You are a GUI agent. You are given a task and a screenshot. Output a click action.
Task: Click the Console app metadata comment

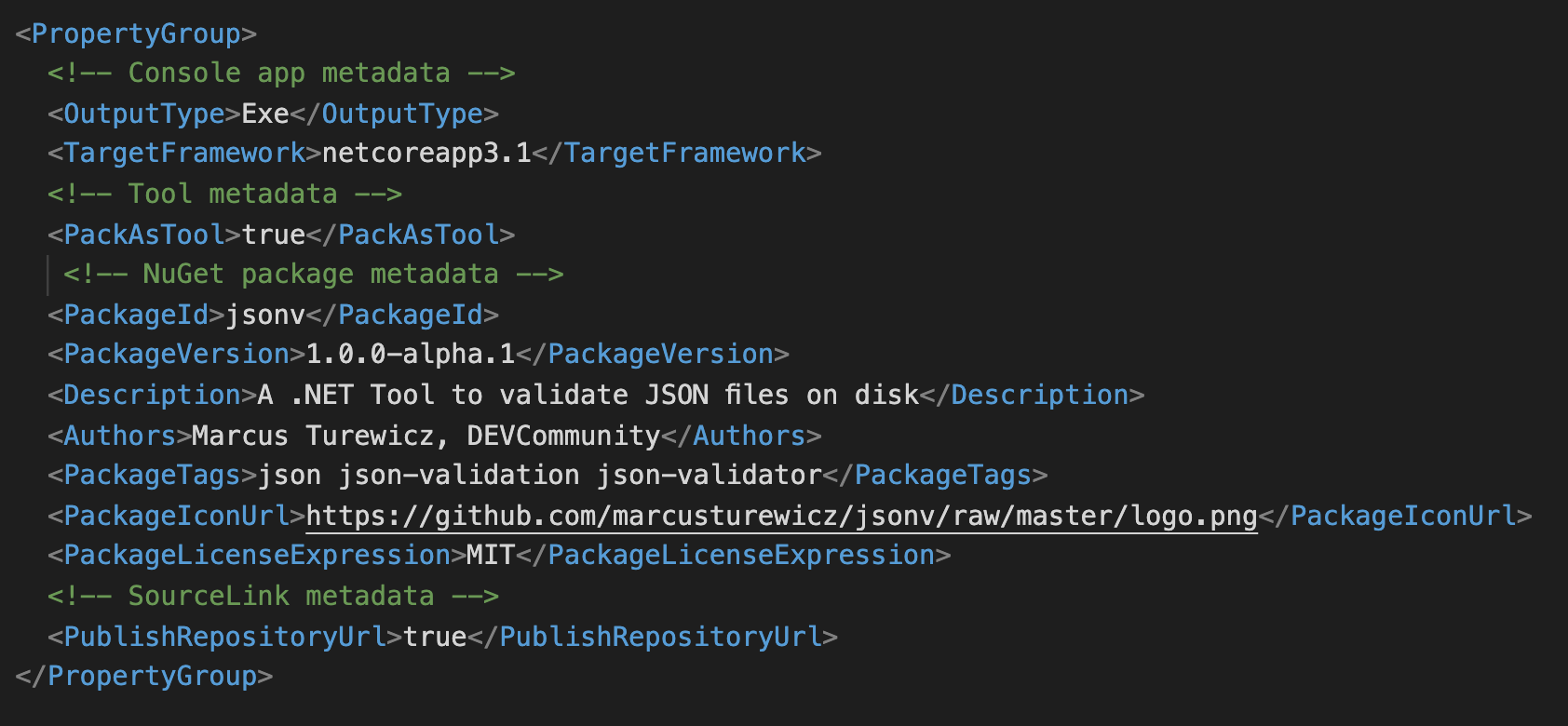(281, 74)
